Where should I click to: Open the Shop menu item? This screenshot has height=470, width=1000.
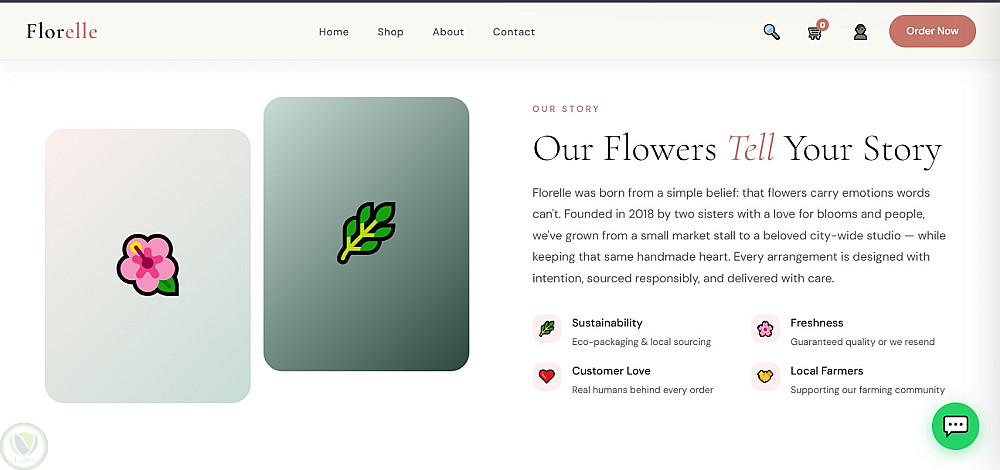[x=391, y=32]
